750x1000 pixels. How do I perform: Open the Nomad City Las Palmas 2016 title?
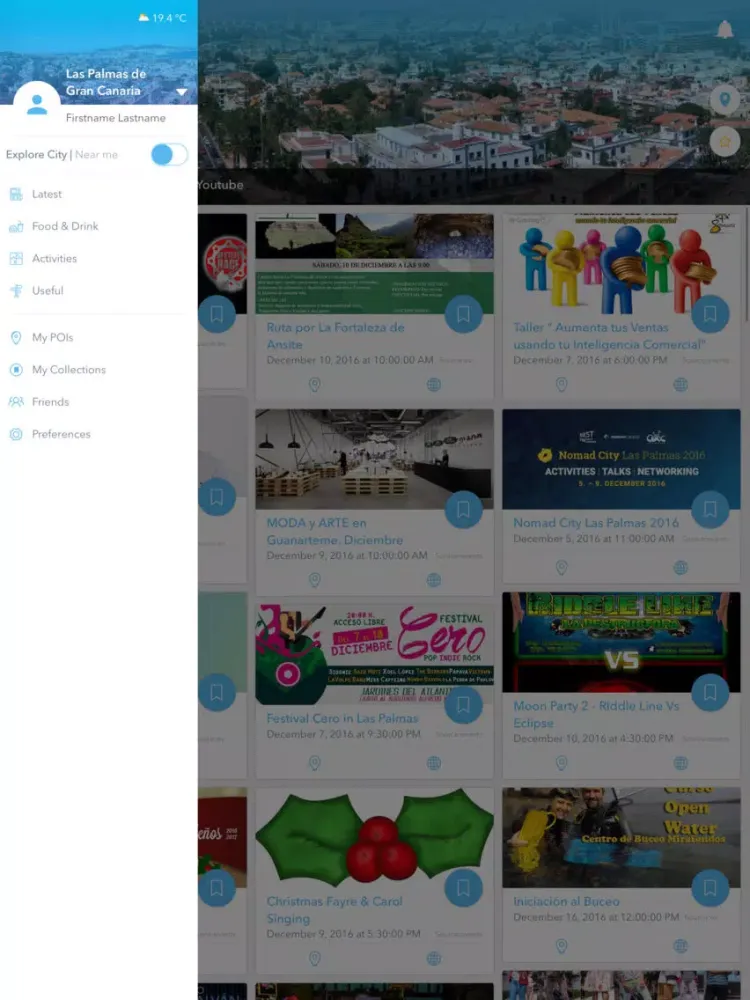(x=596, y=523)
